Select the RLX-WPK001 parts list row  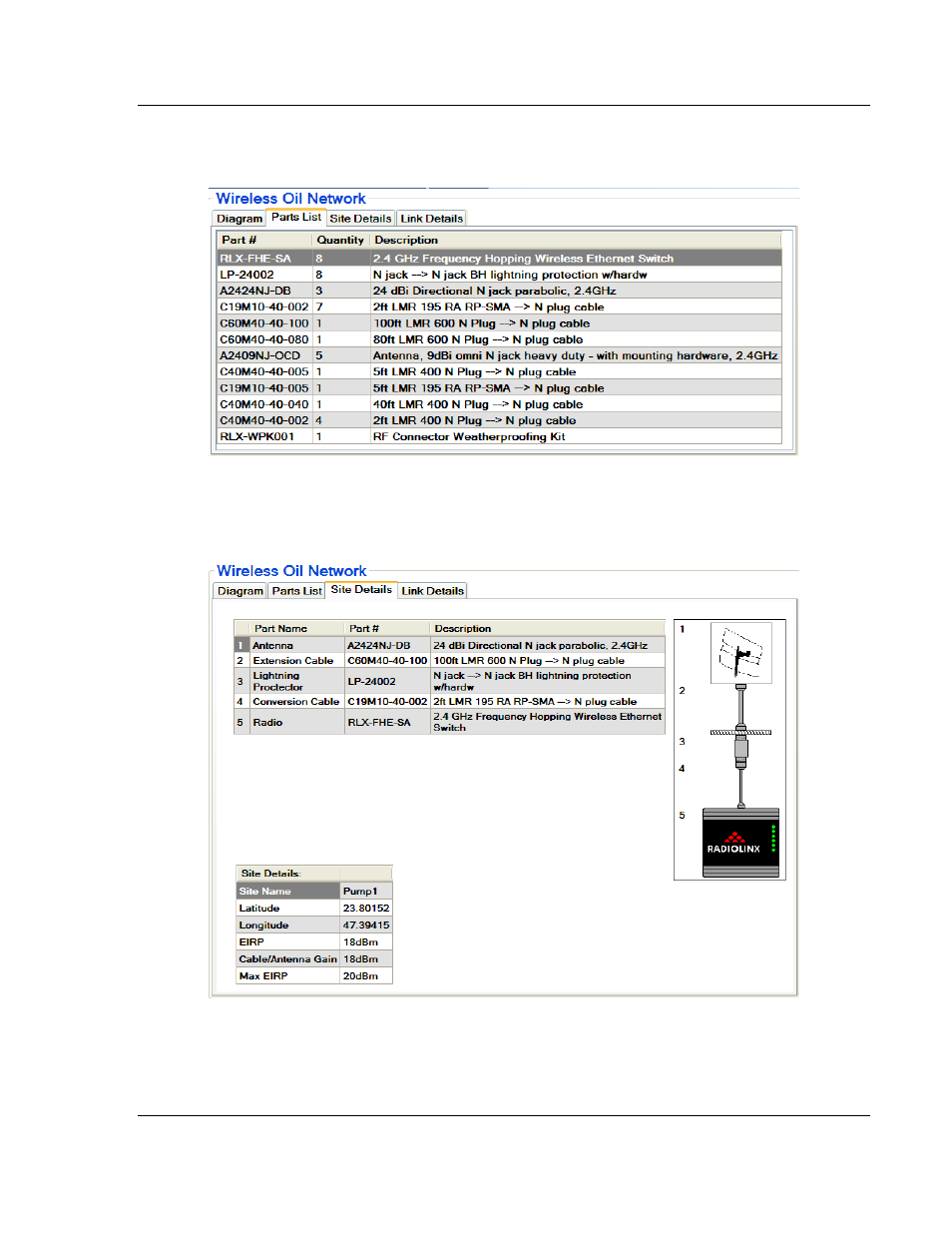[499, 436]
